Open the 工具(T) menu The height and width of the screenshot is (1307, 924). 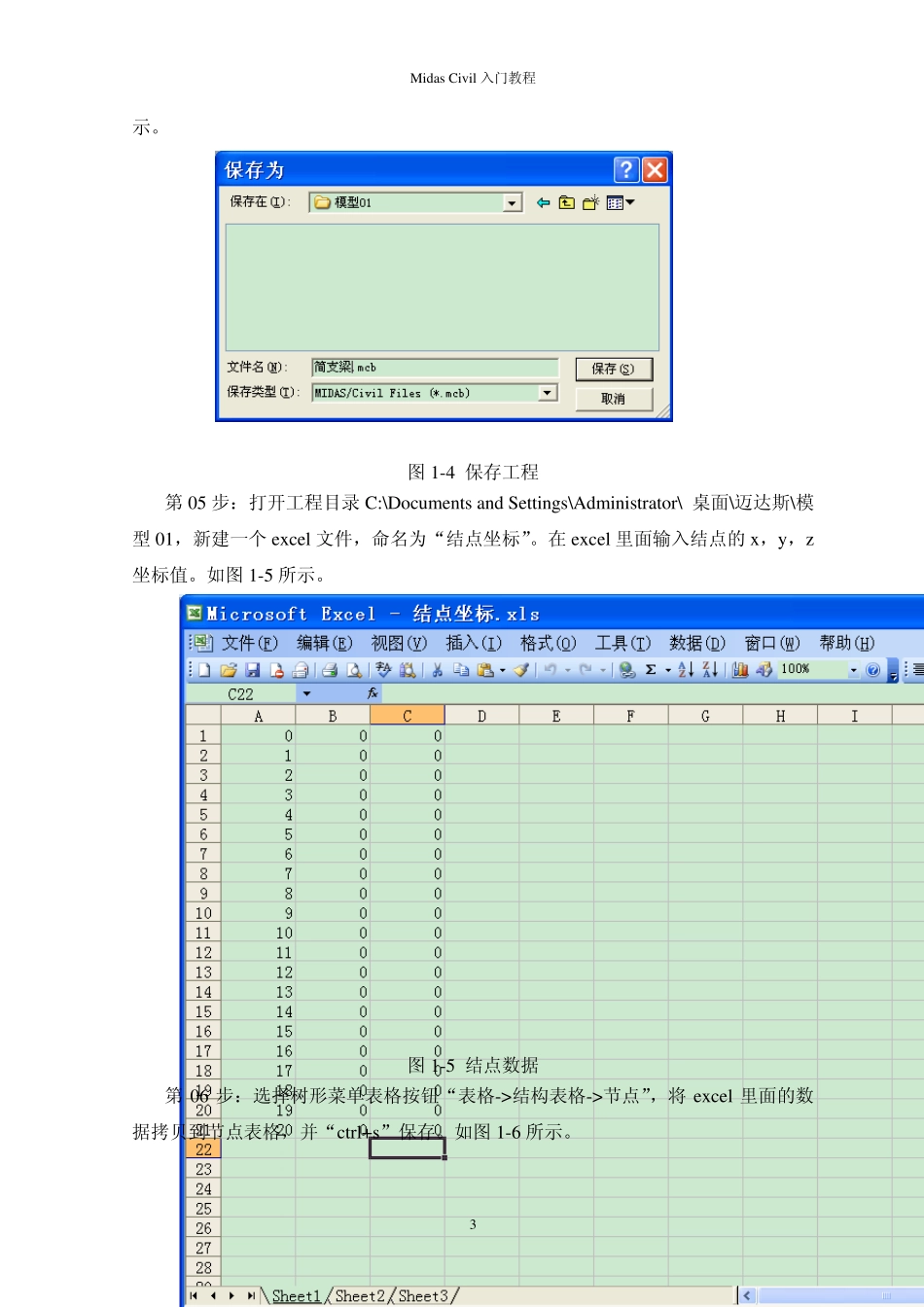pos(622,643)
